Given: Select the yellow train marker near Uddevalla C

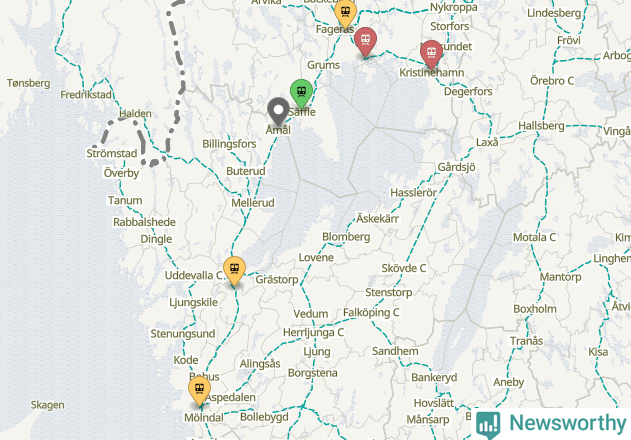Looking at the screenshot, I should point(235,271).
